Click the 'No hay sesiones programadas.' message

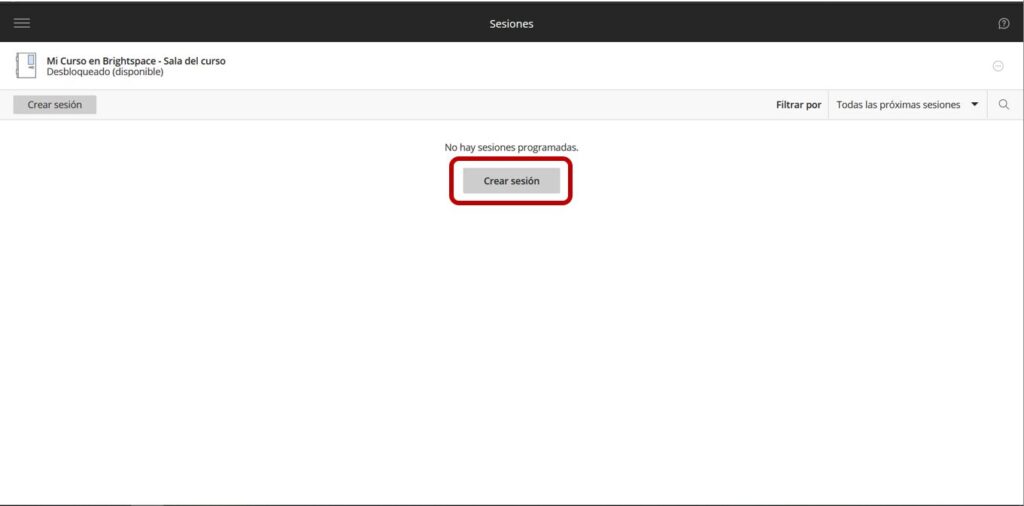point(511,147)
